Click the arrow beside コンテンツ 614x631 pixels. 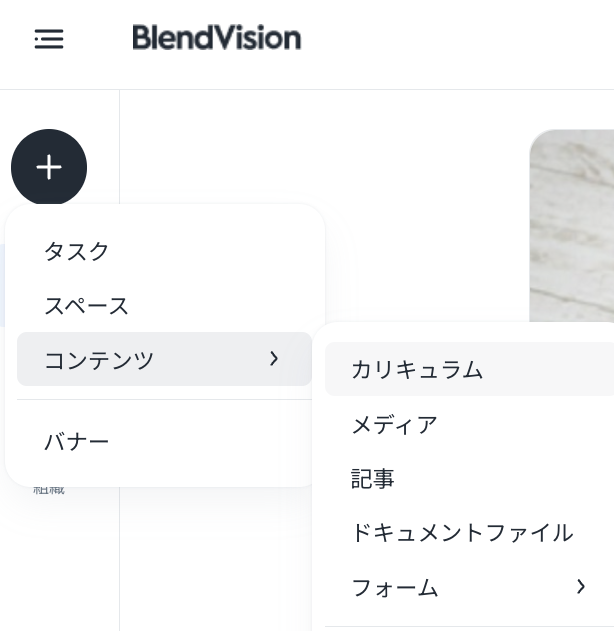click(x=274, y=358)
